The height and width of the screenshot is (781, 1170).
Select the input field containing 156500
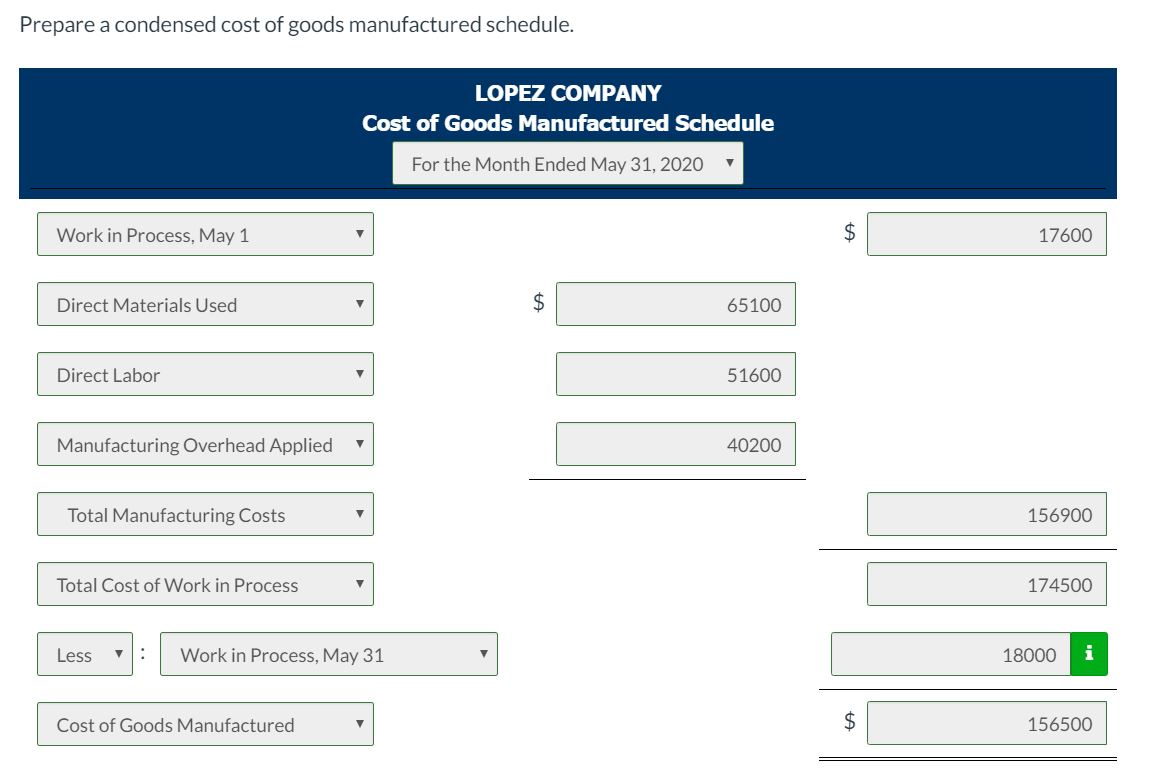[988, 722]
